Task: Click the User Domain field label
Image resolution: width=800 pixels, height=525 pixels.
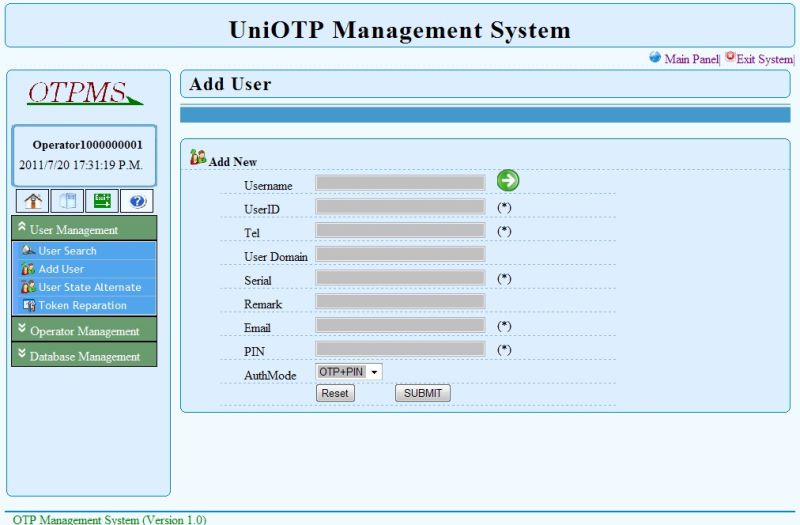Action: pos(276,257)
